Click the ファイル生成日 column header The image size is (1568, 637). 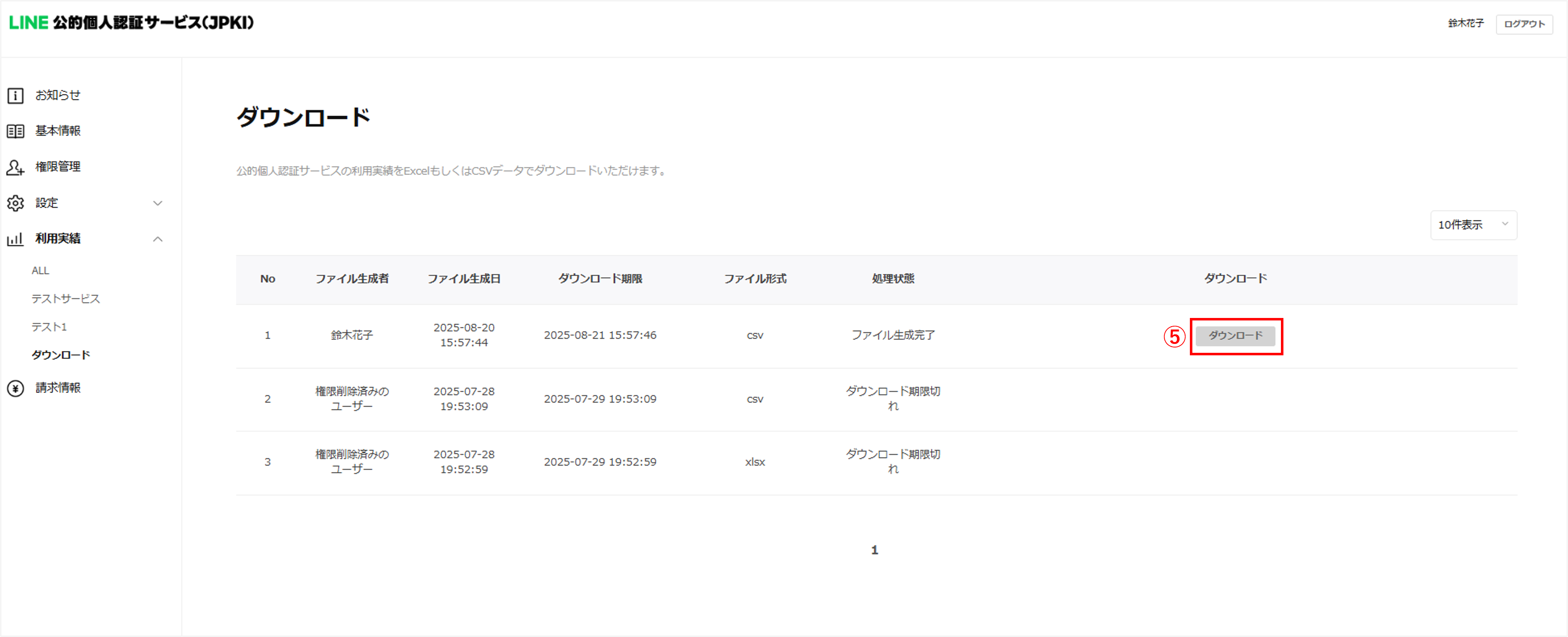[x=464, y=278]
